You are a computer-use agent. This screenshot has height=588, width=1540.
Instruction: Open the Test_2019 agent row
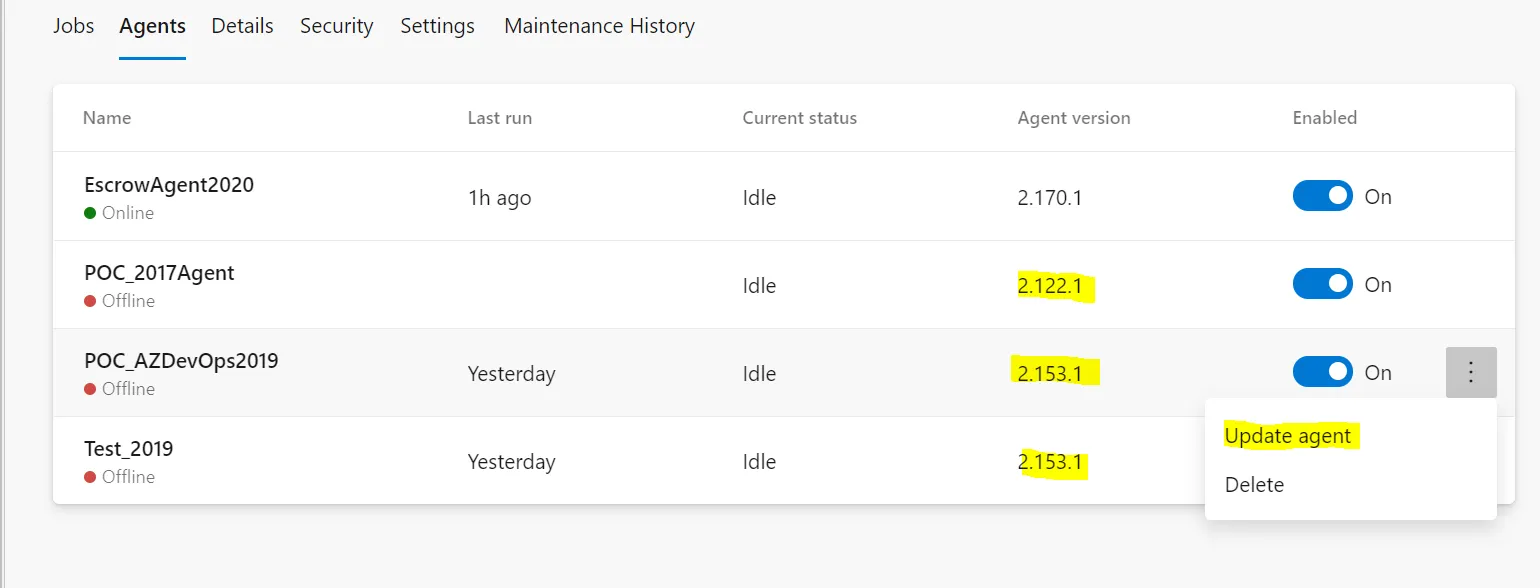click(x=129, y=449)
